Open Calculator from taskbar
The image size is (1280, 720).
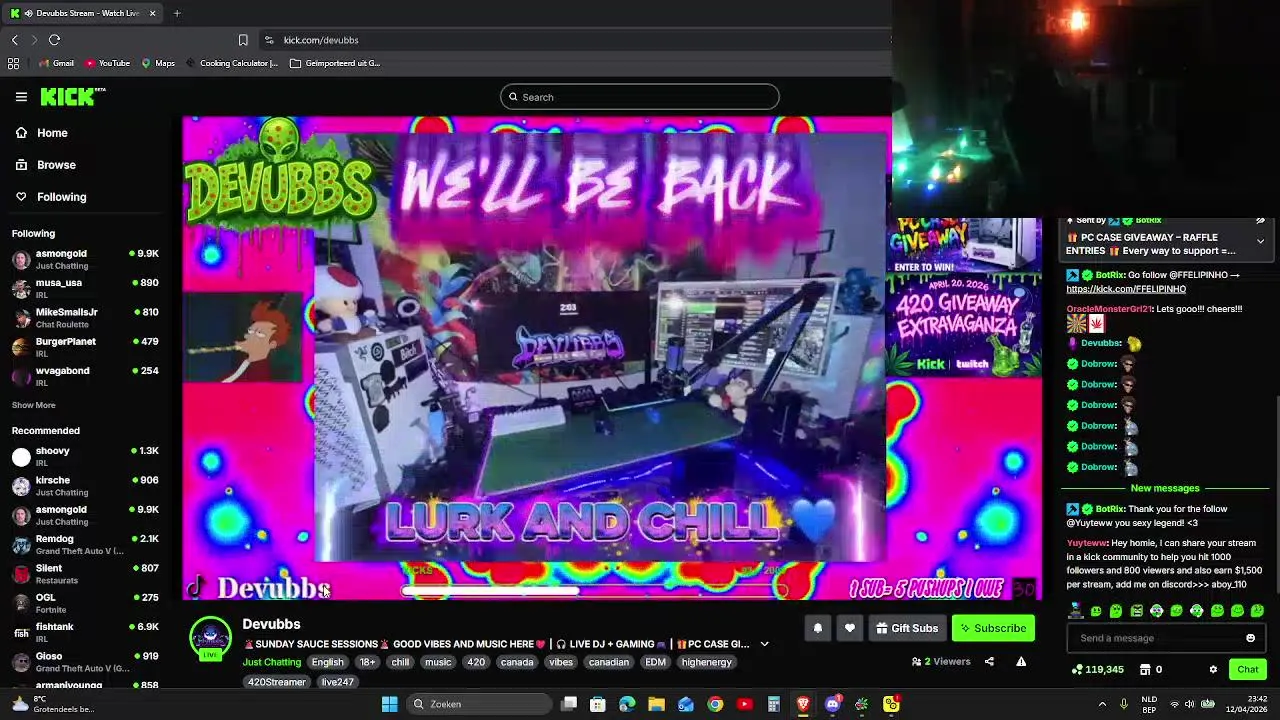773,704
